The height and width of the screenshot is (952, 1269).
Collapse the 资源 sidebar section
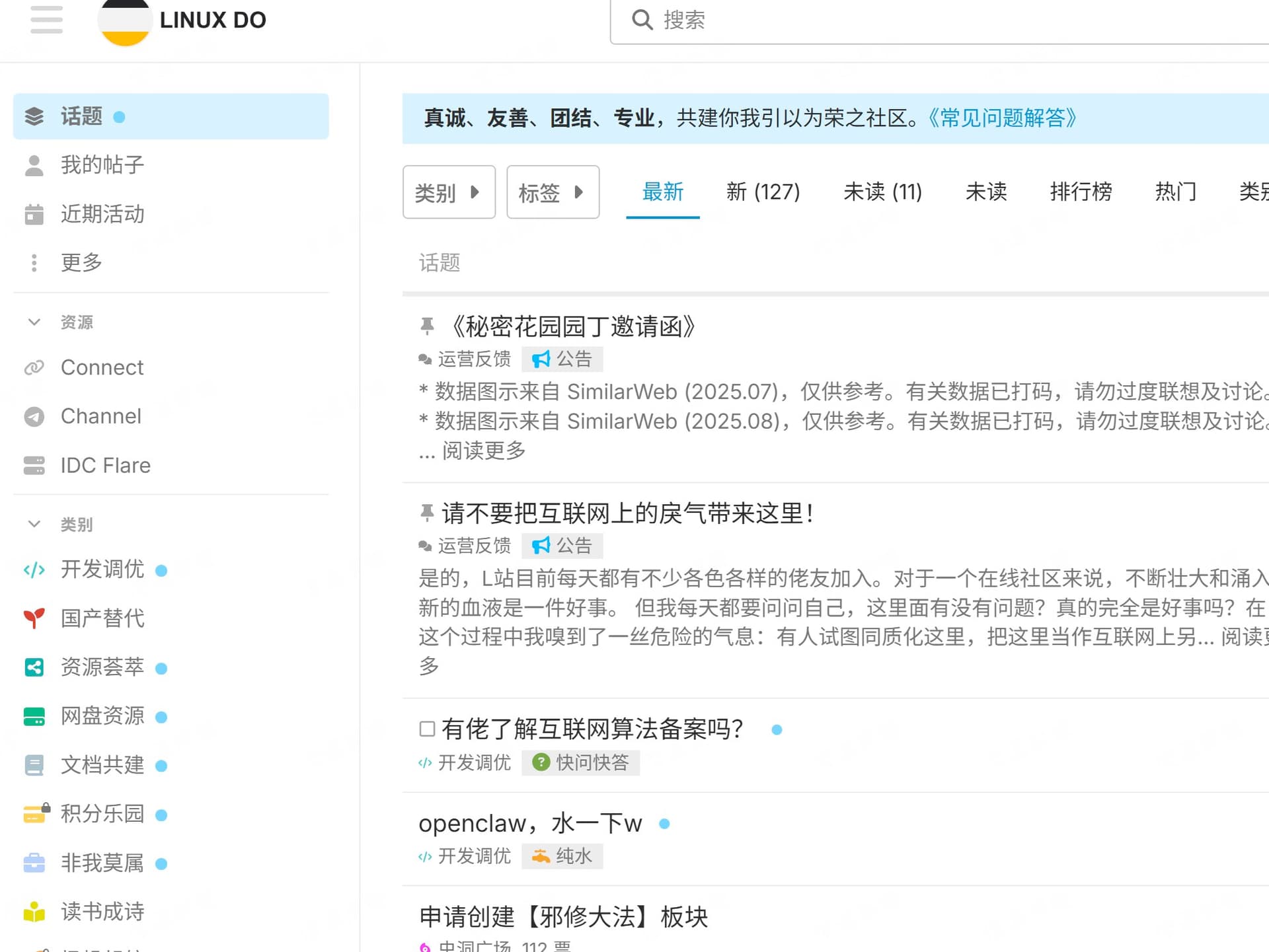click(x=34, y=322)
